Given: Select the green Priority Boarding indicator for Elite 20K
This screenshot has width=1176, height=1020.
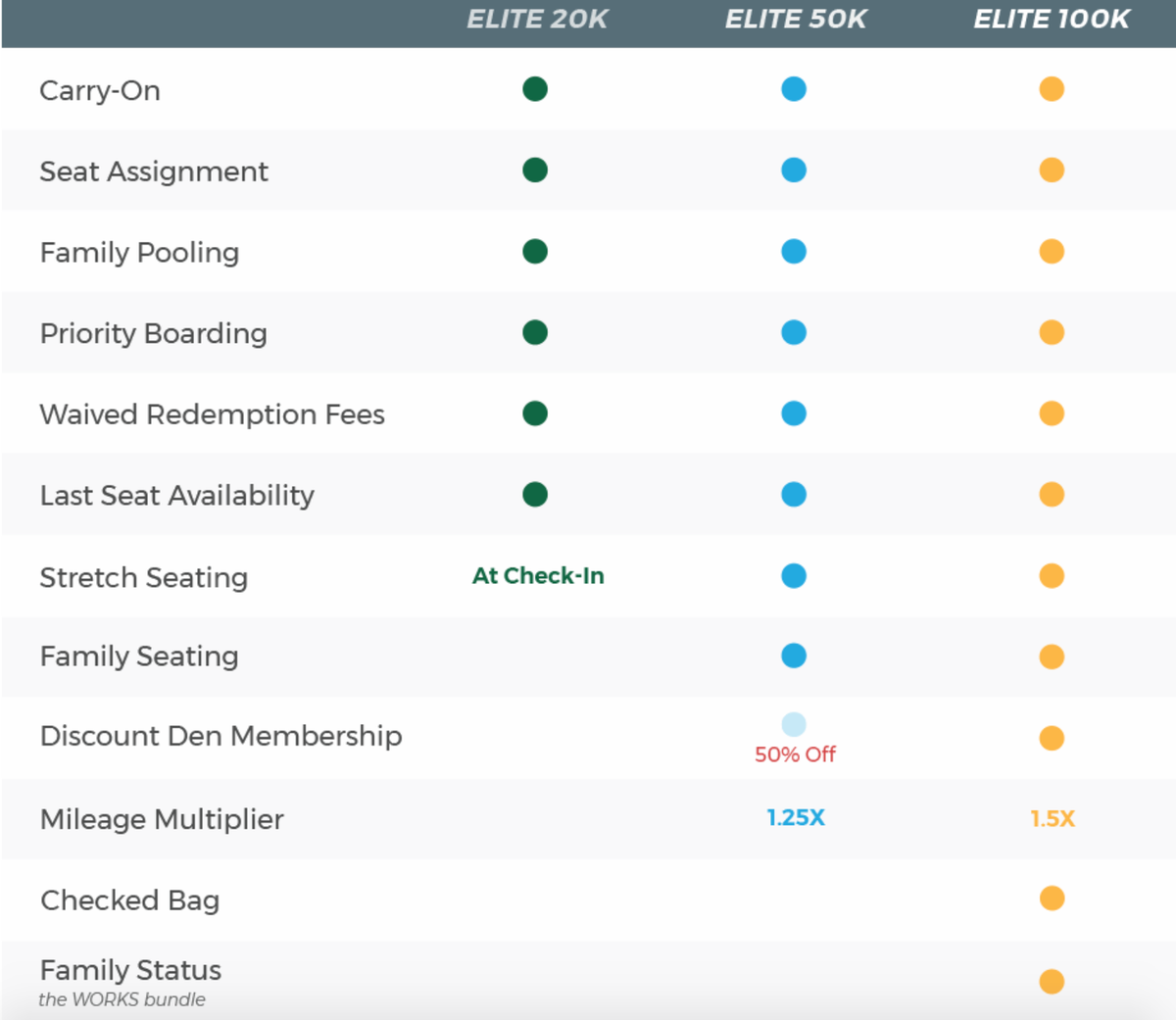Looking at the screenshot, I should [535, 332].
